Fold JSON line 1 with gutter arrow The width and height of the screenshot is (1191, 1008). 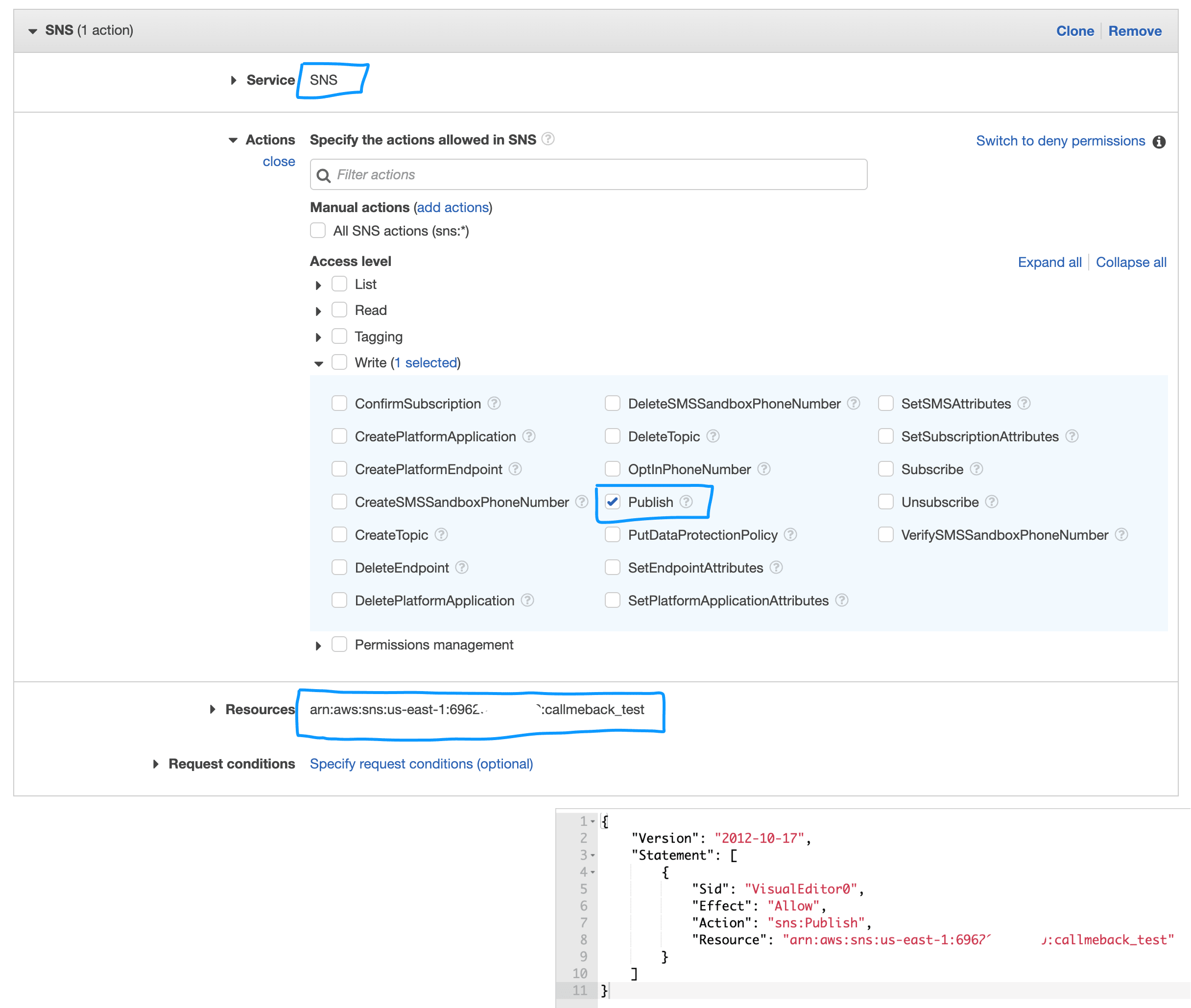[x=593, y=822]
